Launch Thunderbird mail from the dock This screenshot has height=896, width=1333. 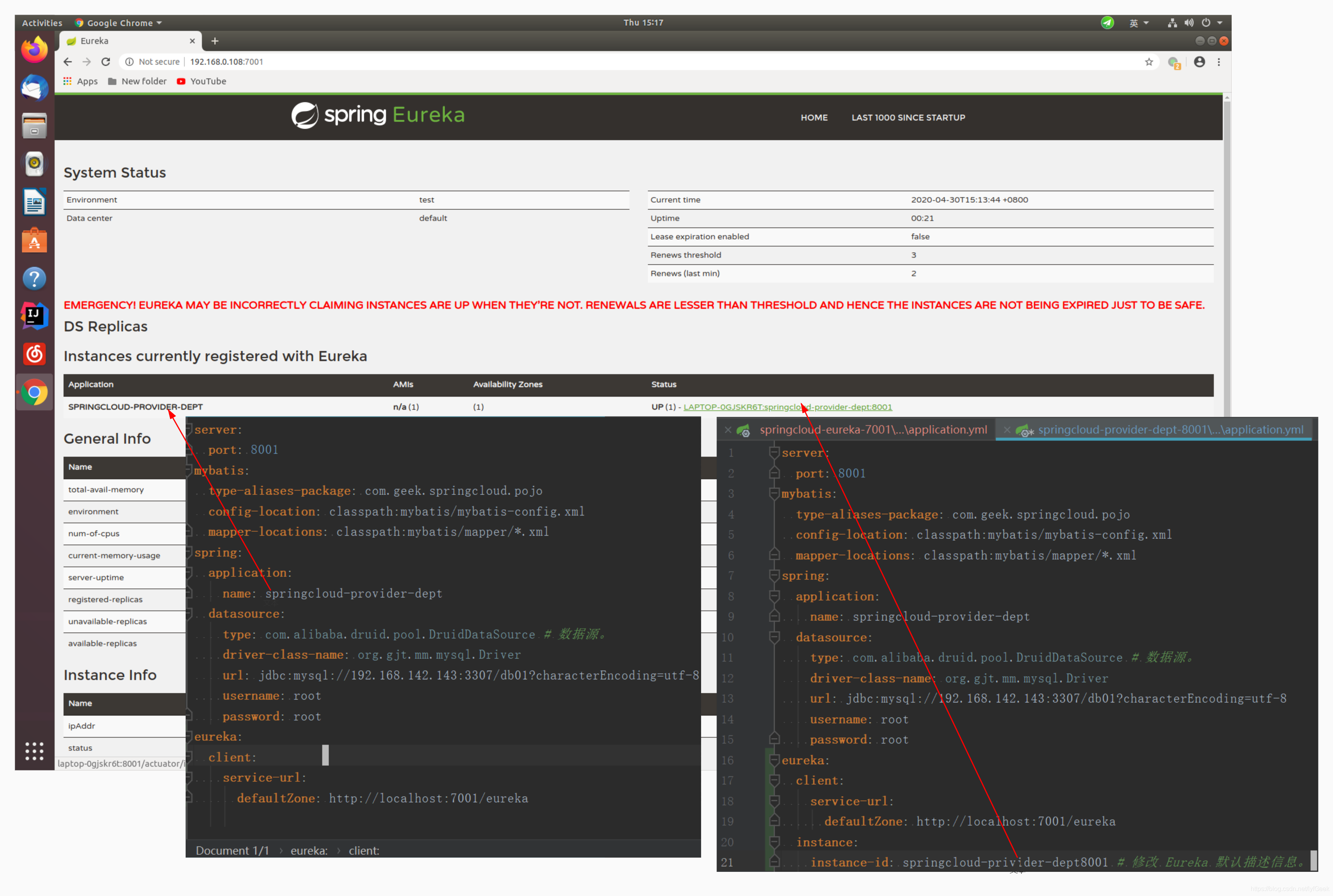point(34,88)
